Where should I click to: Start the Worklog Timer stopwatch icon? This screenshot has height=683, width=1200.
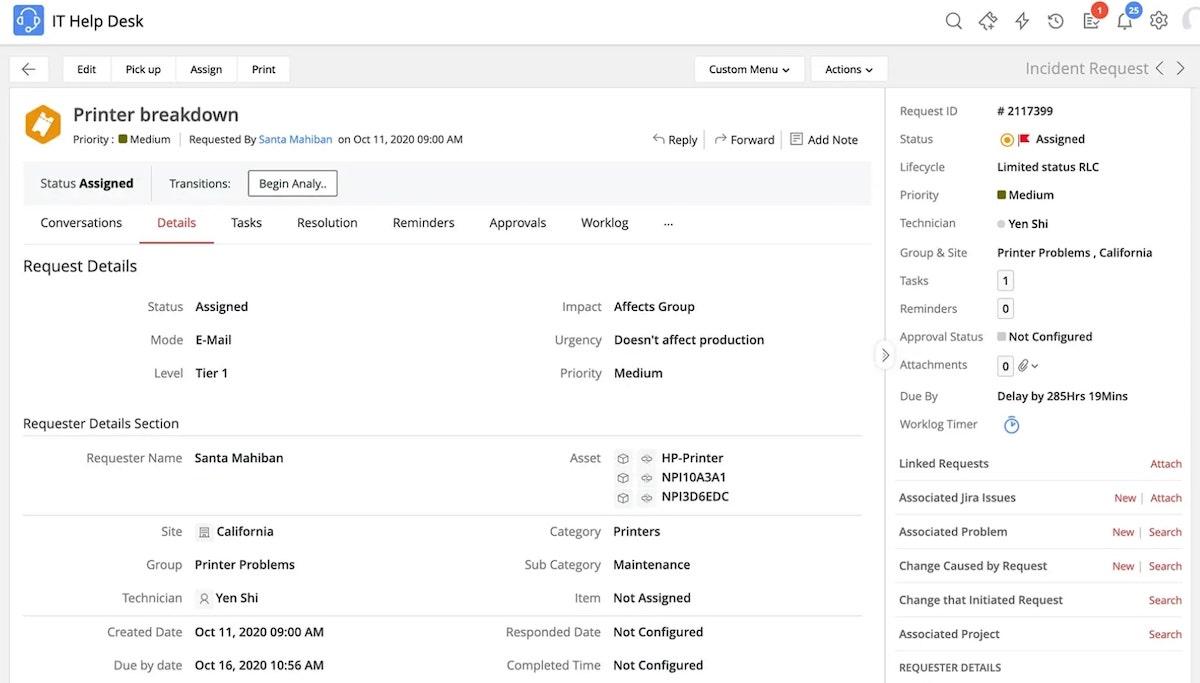tap(1011, 425)
